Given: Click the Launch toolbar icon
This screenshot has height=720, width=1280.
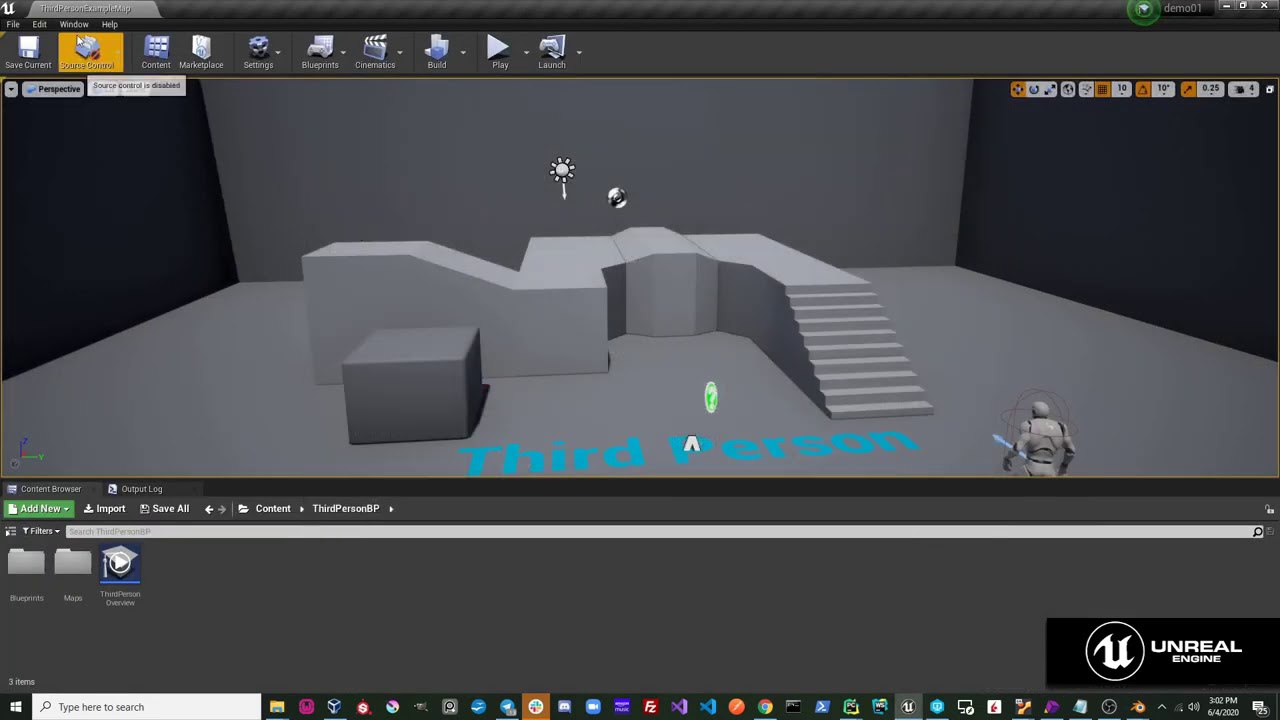Looking at the screenshot, I should tap(552, 52).
